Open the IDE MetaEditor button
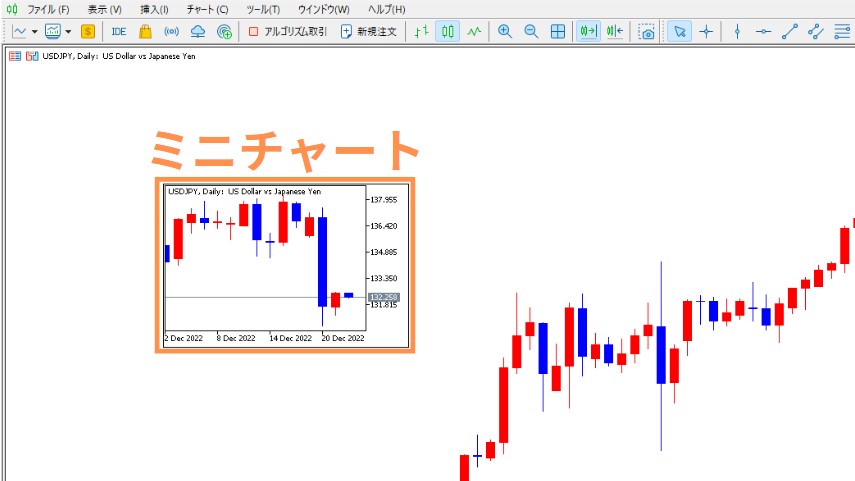 click(119, 32)
